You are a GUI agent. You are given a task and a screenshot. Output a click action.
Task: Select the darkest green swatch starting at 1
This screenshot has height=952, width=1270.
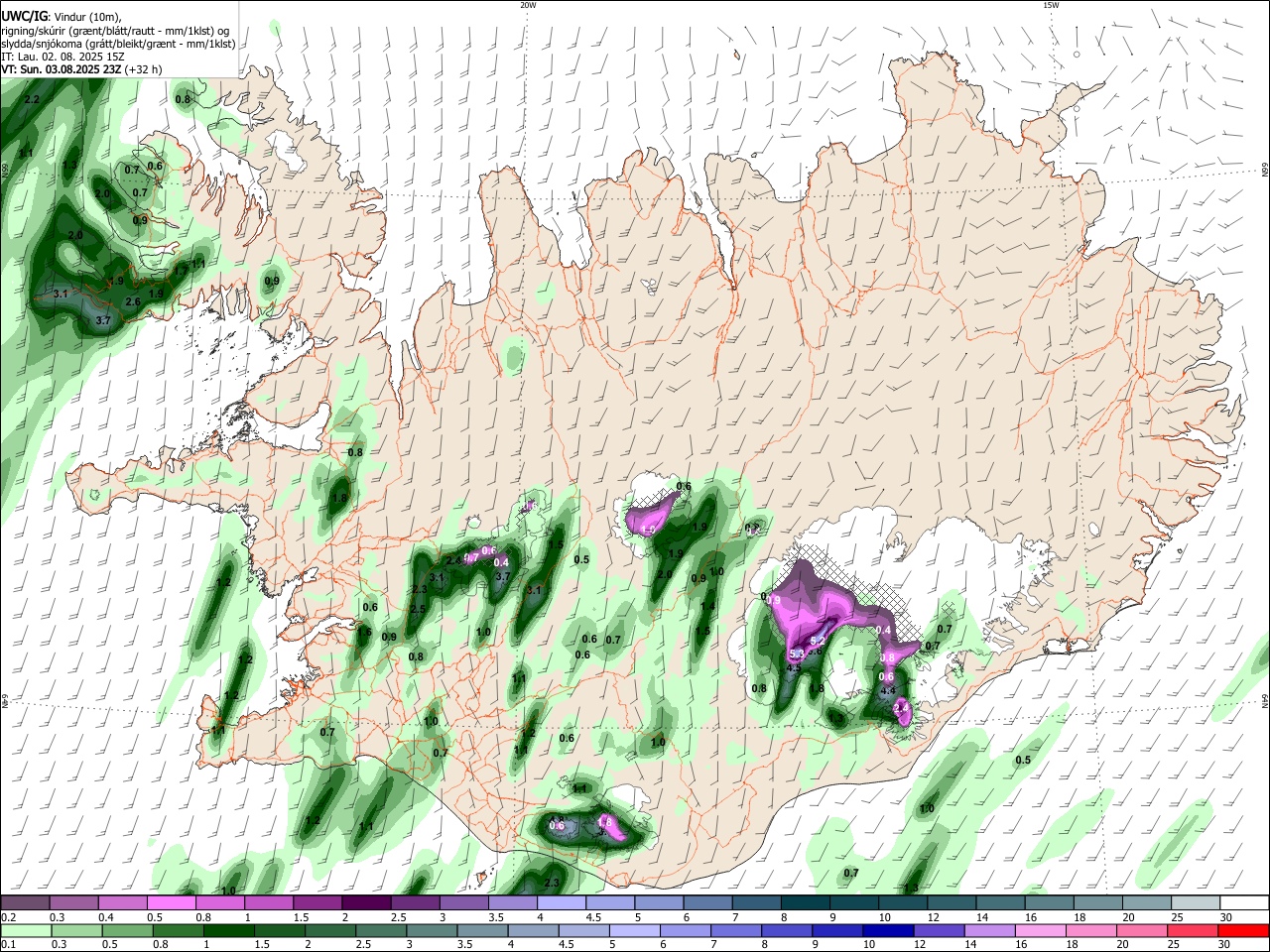click(227, 930)
